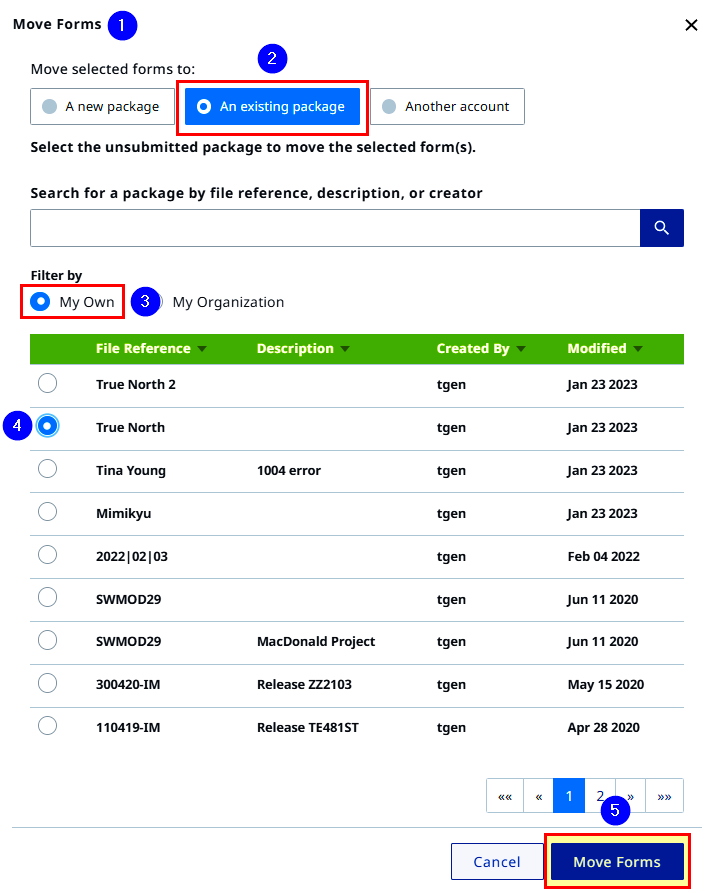Click the 'May 15 2020' modified date
The width and height of the screenshot is (713, 893).
point(606,685)
